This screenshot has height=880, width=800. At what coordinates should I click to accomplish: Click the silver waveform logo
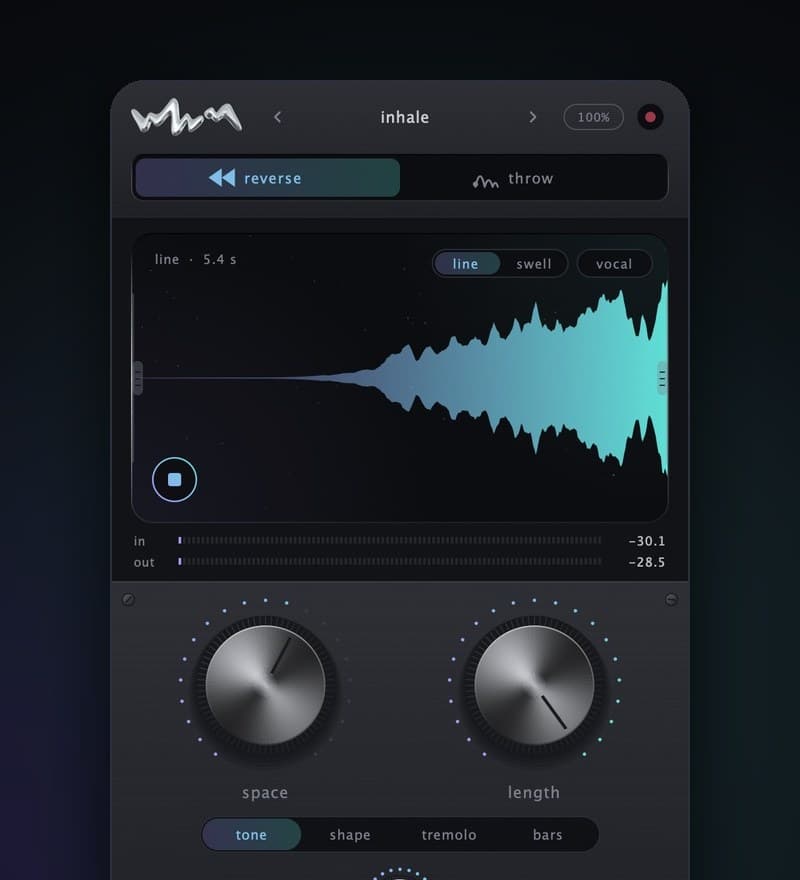click(x=186, y=117)
